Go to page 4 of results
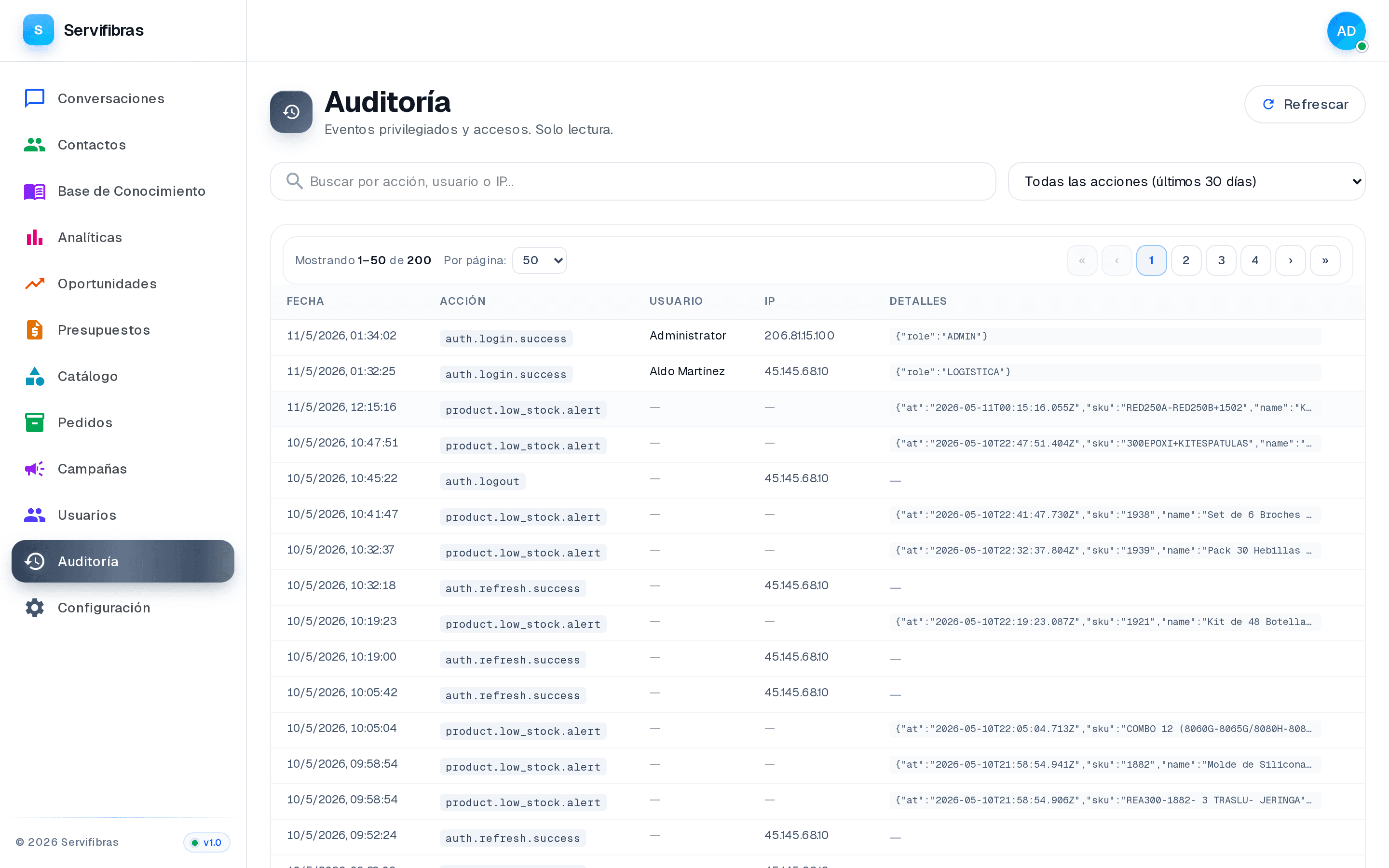The image size is (1389, 868). [1255, 260]
